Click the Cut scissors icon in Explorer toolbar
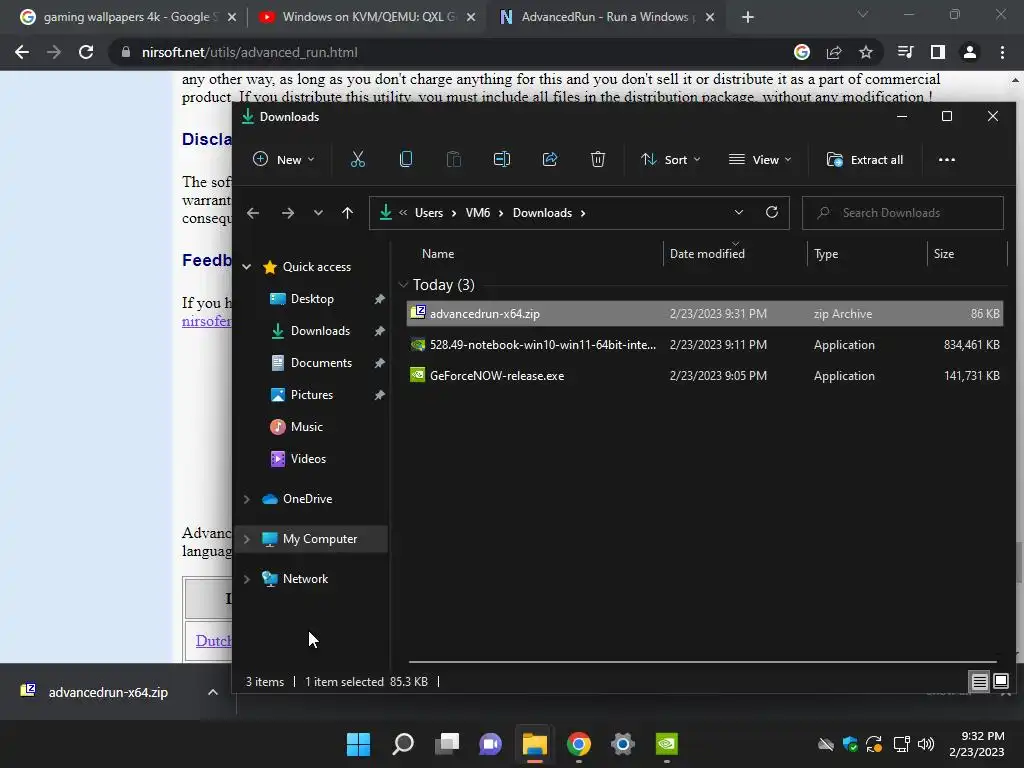Screen dimensions: 1024x768 (357, 159)
